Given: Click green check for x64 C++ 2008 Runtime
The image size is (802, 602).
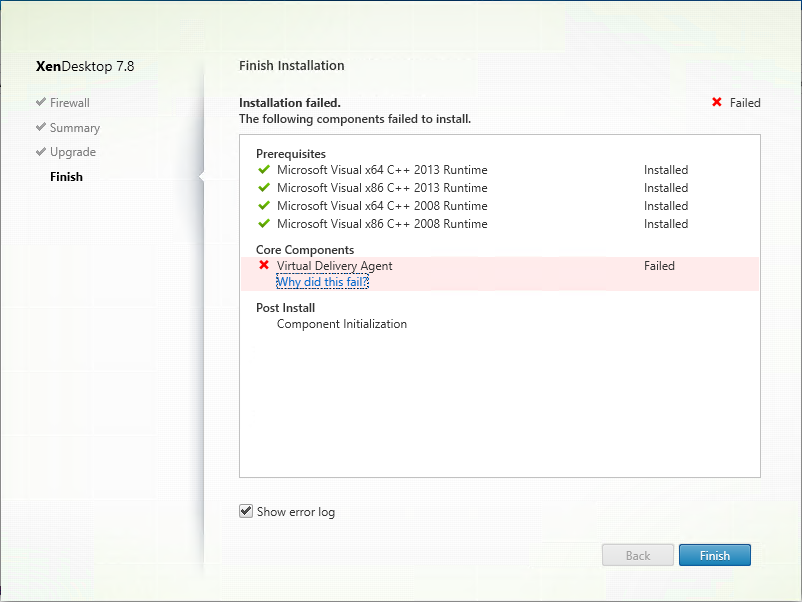Looking at the screenshot, I should (264, 206).
